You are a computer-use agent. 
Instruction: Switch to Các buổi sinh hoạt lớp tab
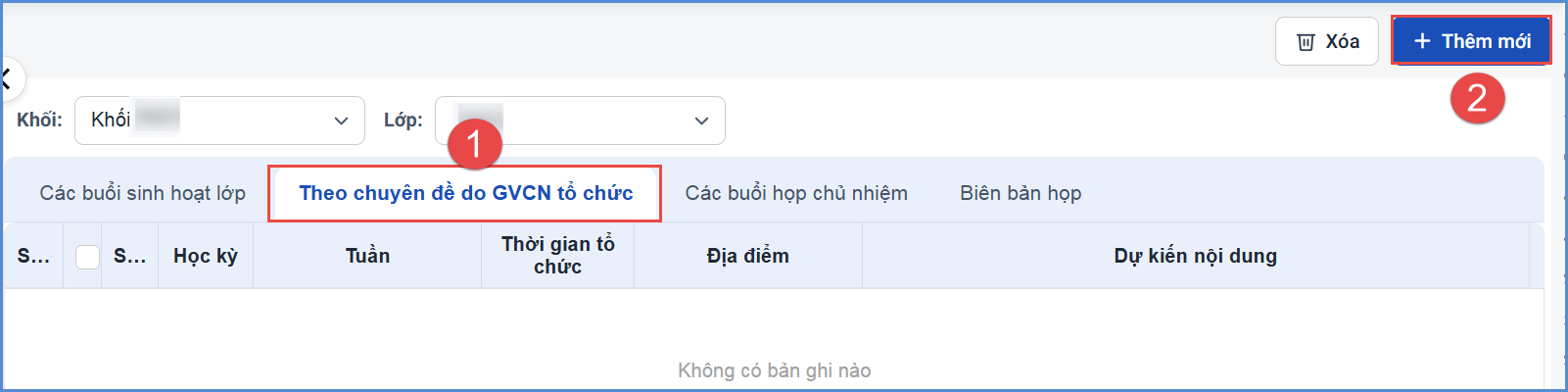click(143, 193)
